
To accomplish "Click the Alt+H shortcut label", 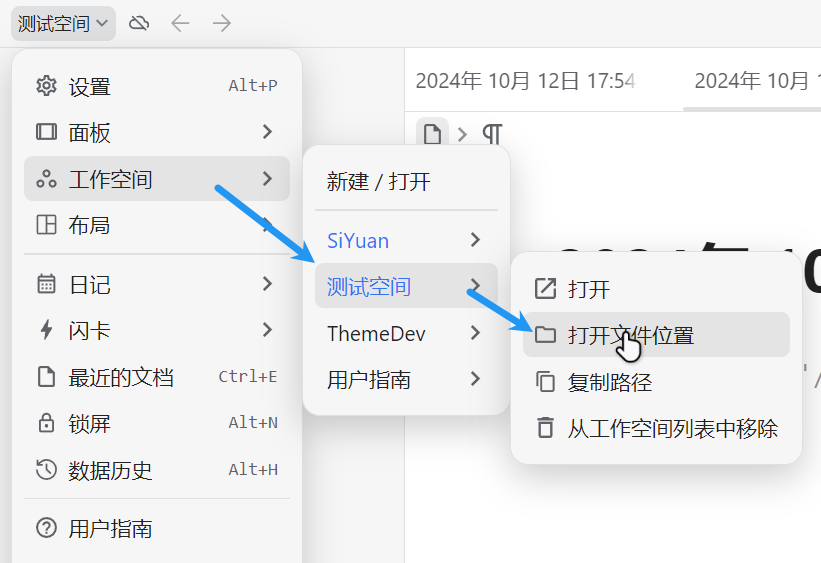I will (x=253, y=469).
